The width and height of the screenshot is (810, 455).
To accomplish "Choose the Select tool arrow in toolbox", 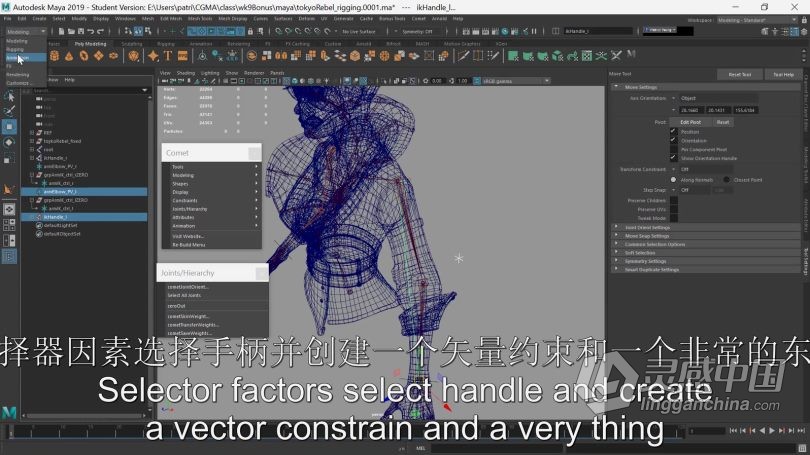I will (x=9, y=97).
